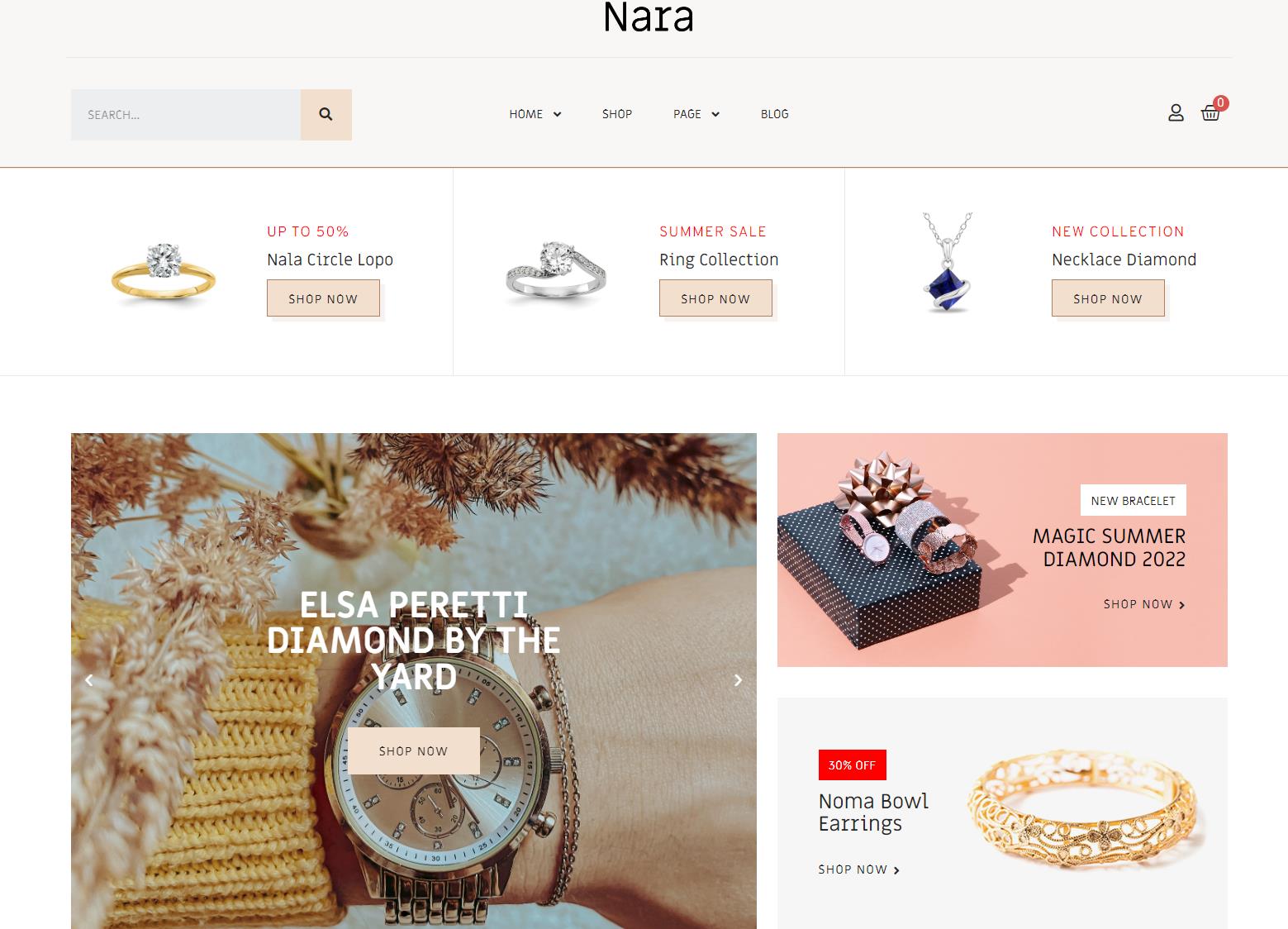This screenshot has height=929, width=1288.
Task: Click Shop Now under Necklace Diamond
Action: 1108,298
